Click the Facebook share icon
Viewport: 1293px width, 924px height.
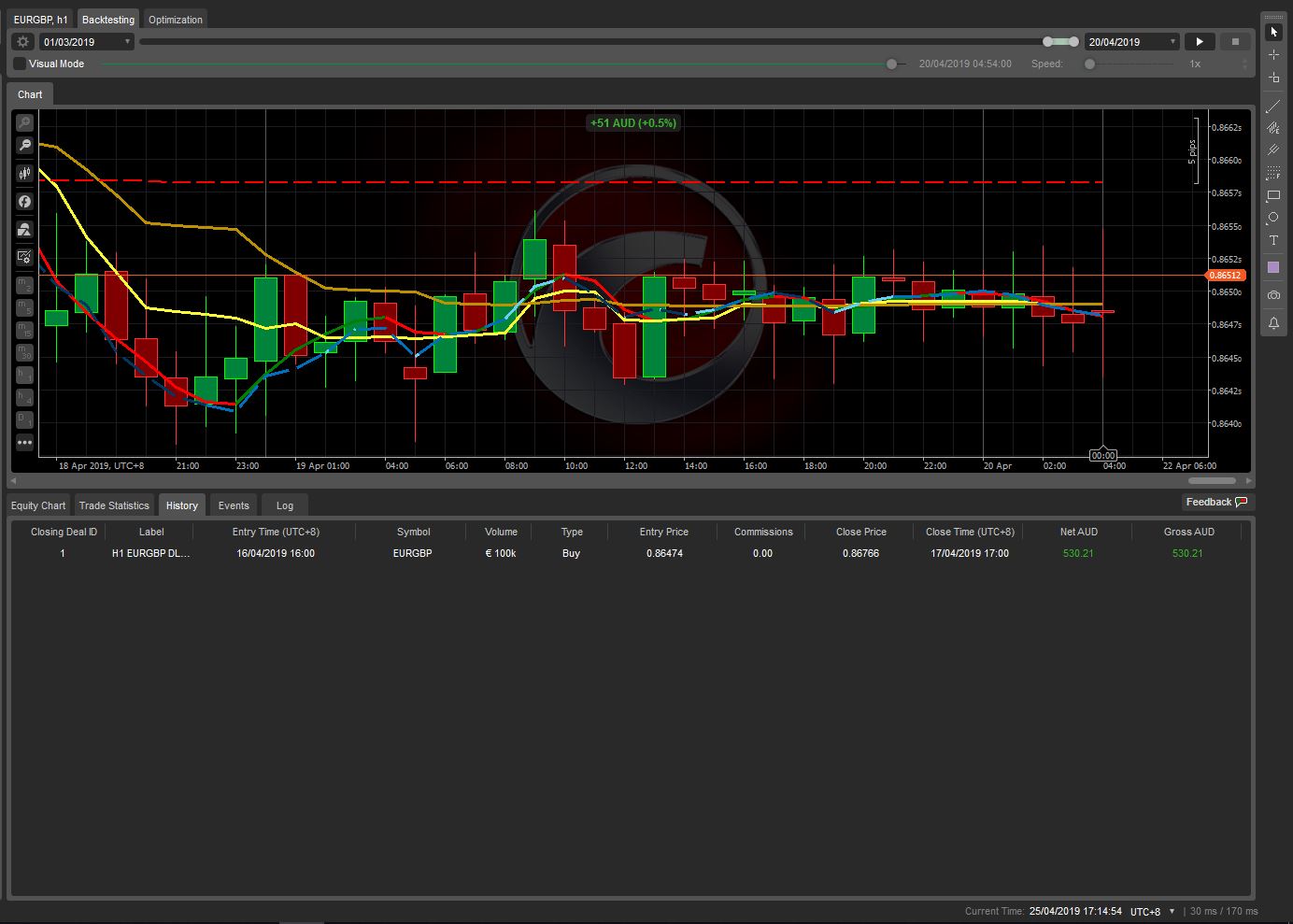[24, 202]
